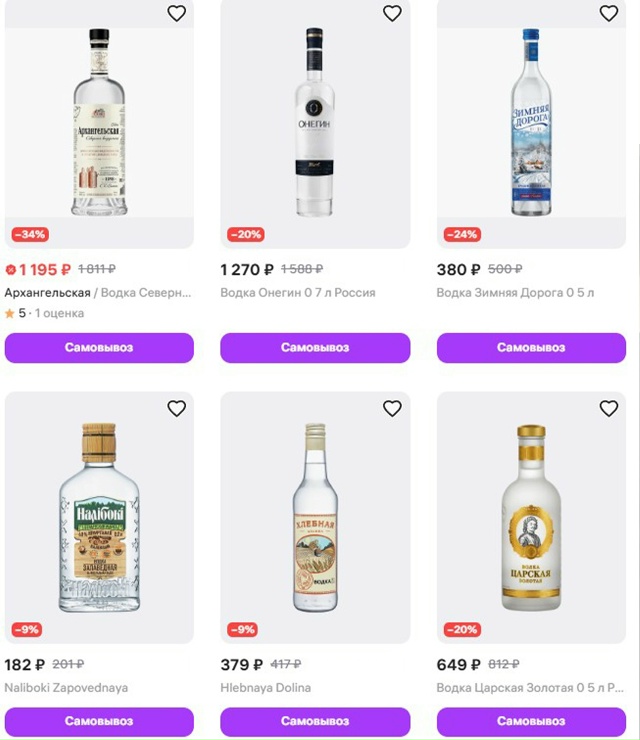The height and width of the screenshot is (740, 640).
Task: Favorite Царская Золотая vodka via heart
Action: tap(608, 408)
